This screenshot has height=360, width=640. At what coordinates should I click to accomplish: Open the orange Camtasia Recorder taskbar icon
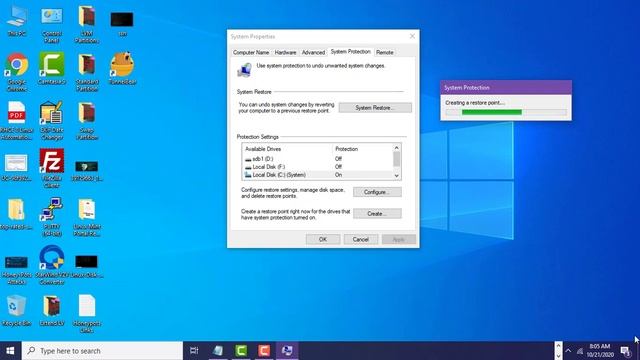[x=264, y=351]
